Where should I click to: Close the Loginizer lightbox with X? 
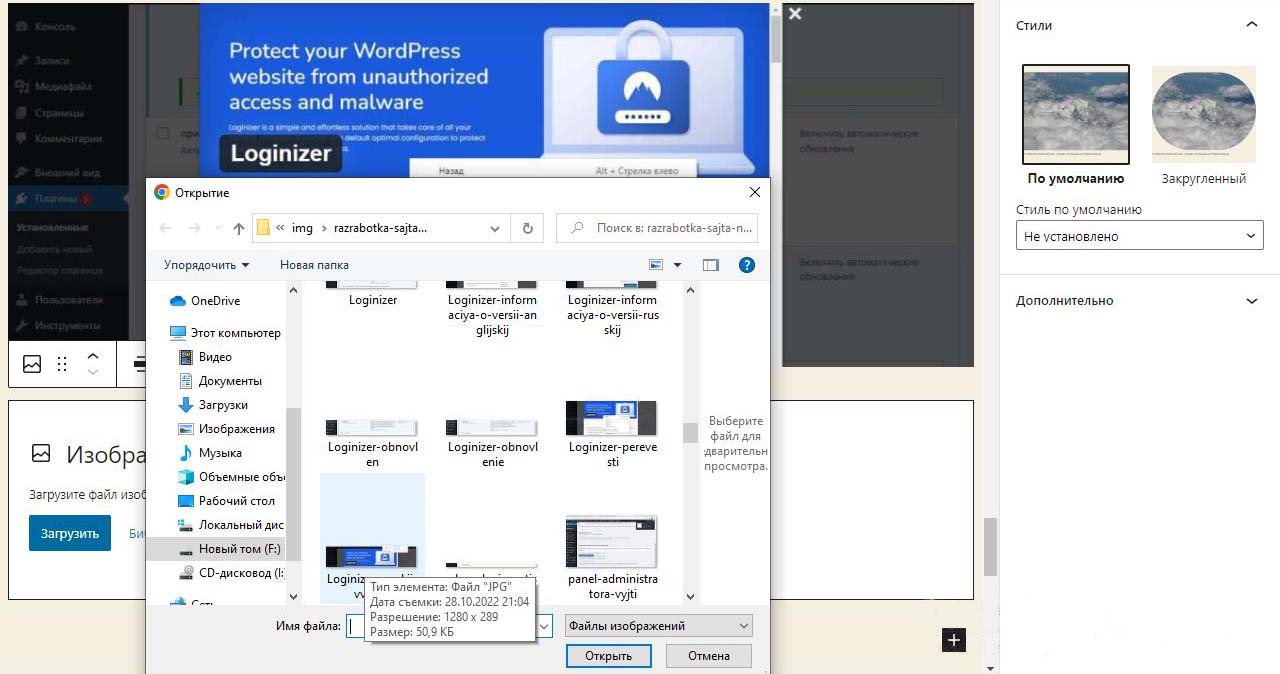[795, 14]
